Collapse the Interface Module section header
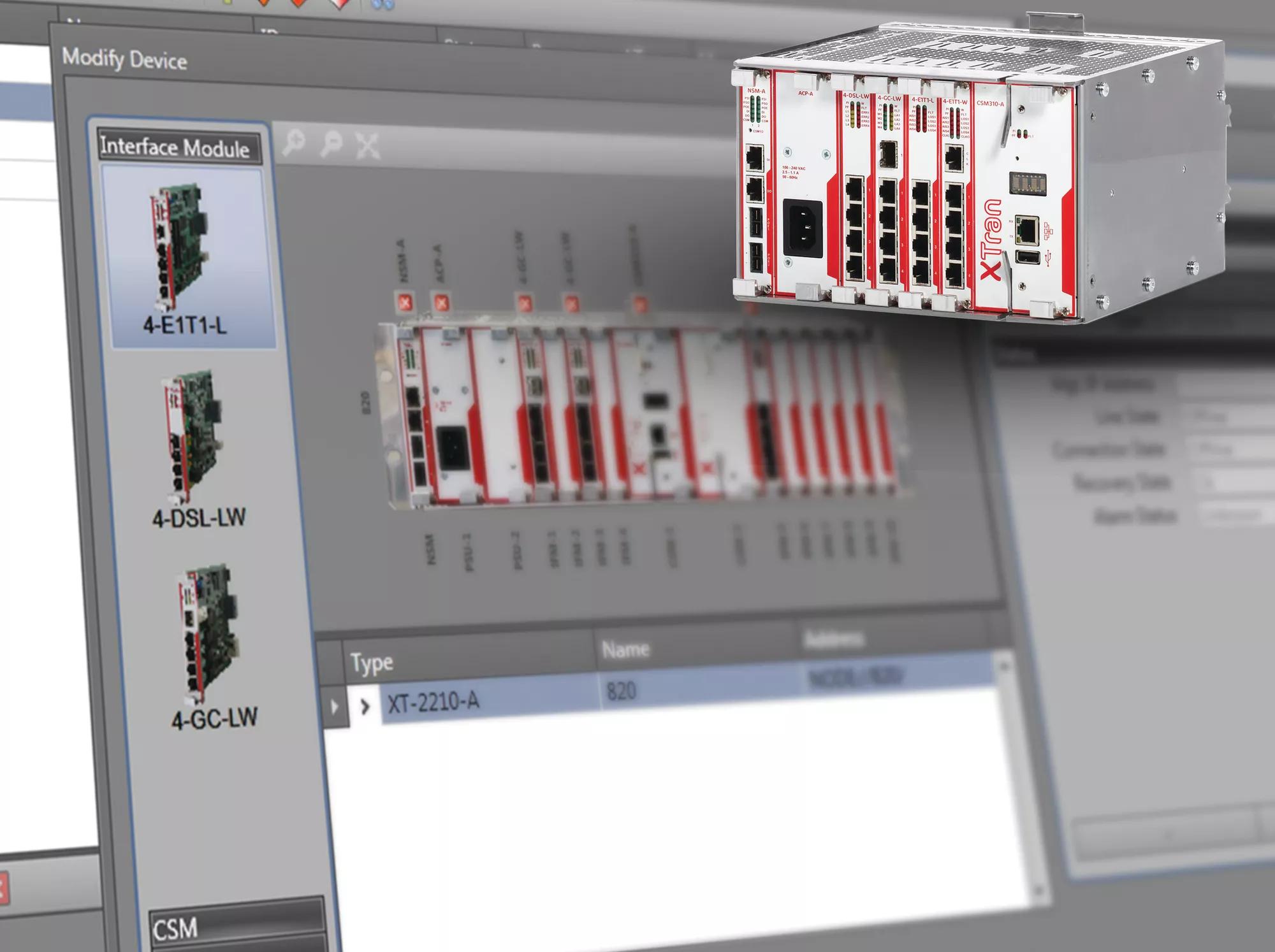The width and height of the screenshot is (1275, 952). point(178,147)
